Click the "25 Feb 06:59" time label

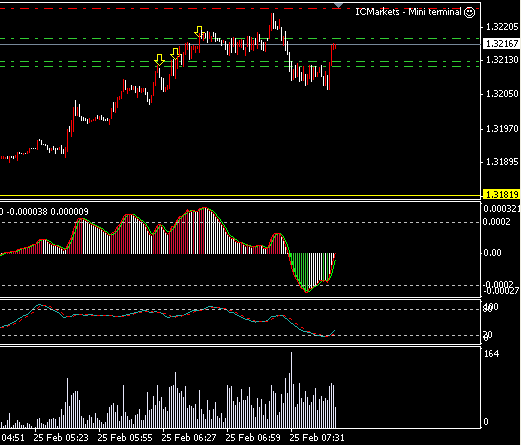pos(253,437)
